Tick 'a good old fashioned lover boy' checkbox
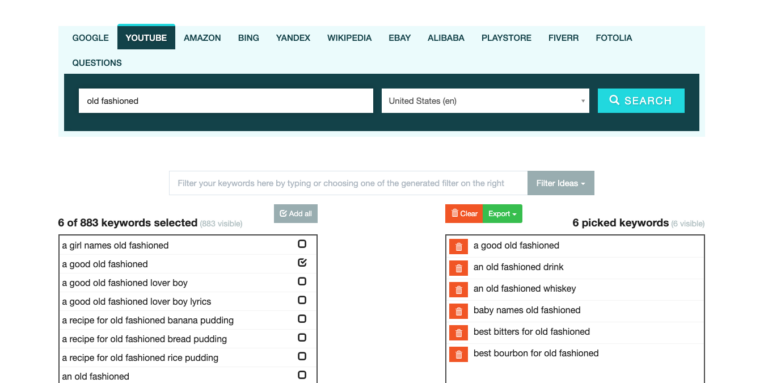The height and width of the screenshot is (383, 768). pyautogui.click(x=302, y=282)
